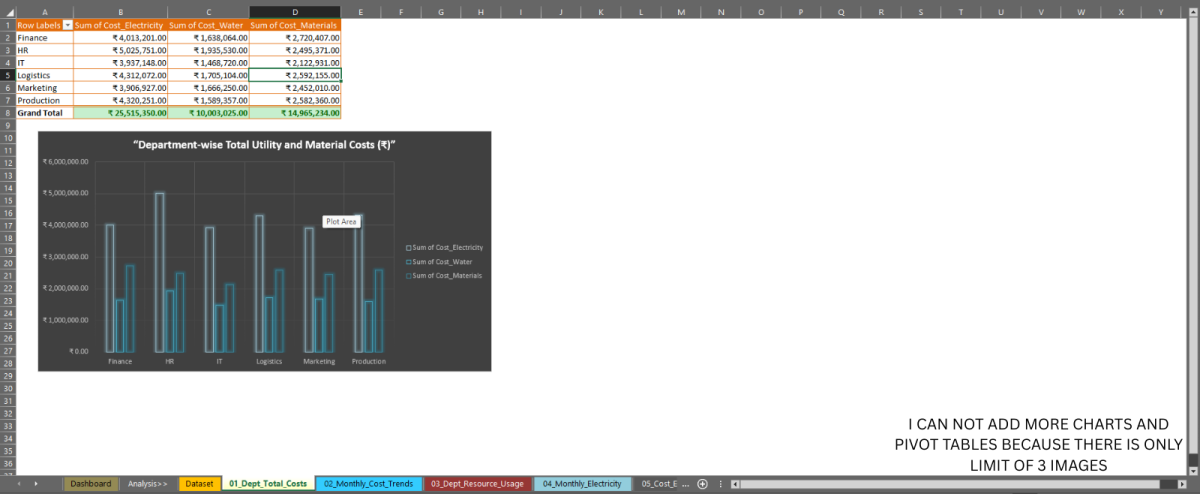Click the chart title text
Viewport: 1200px width, 494px height.
click(x=265, y=145)
